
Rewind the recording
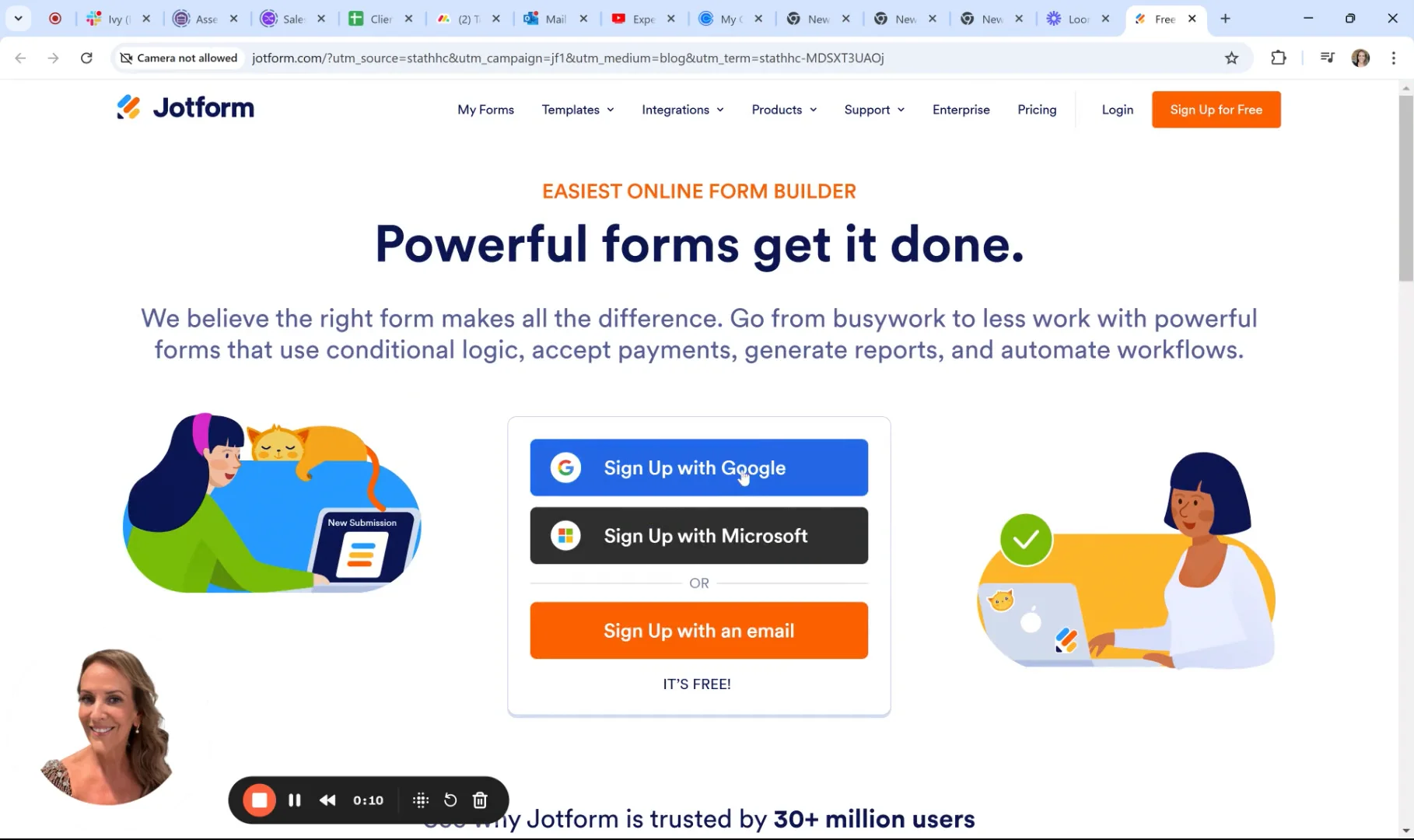coord(327,800)
